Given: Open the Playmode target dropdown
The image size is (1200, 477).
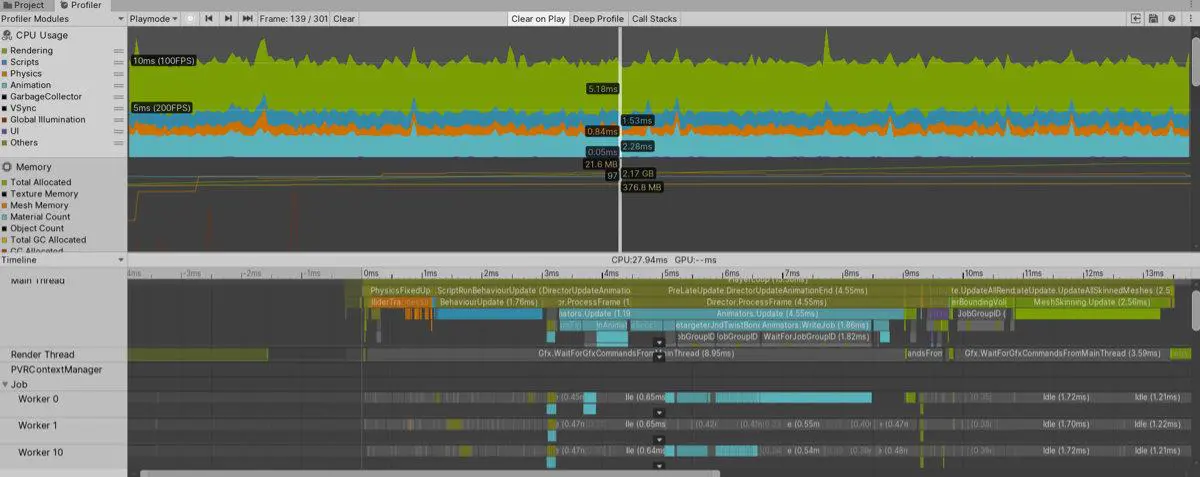Looking at the screenshot, I should tap(154, 19).
